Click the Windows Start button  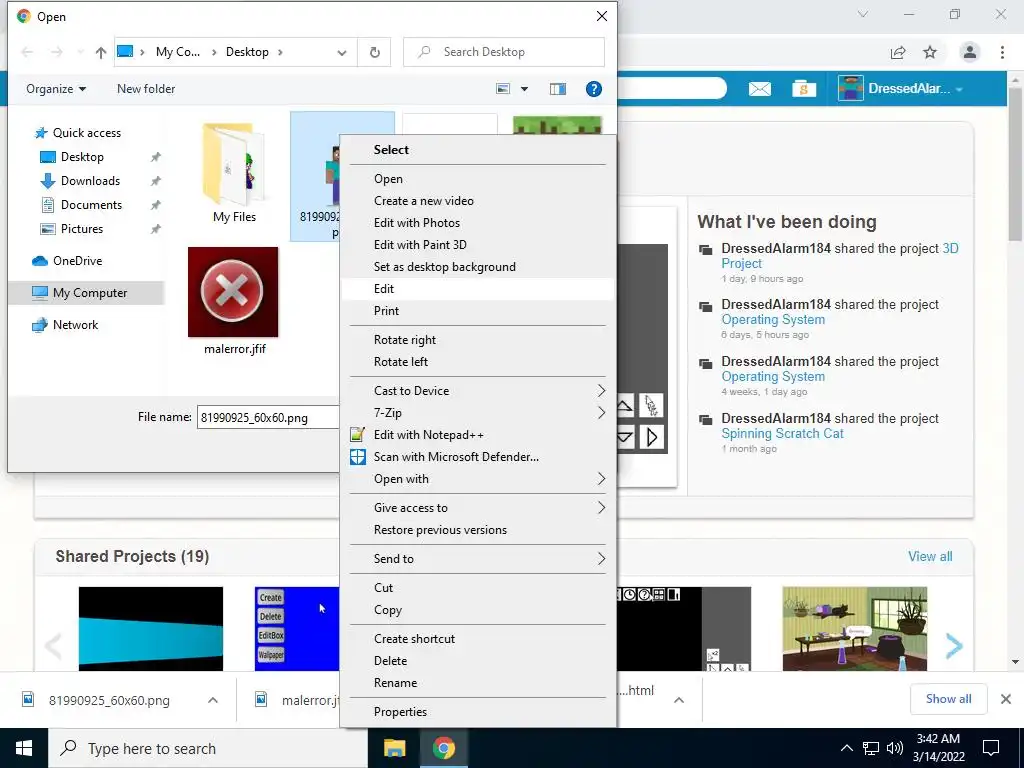pyautogui.click(x=24, y=748)
